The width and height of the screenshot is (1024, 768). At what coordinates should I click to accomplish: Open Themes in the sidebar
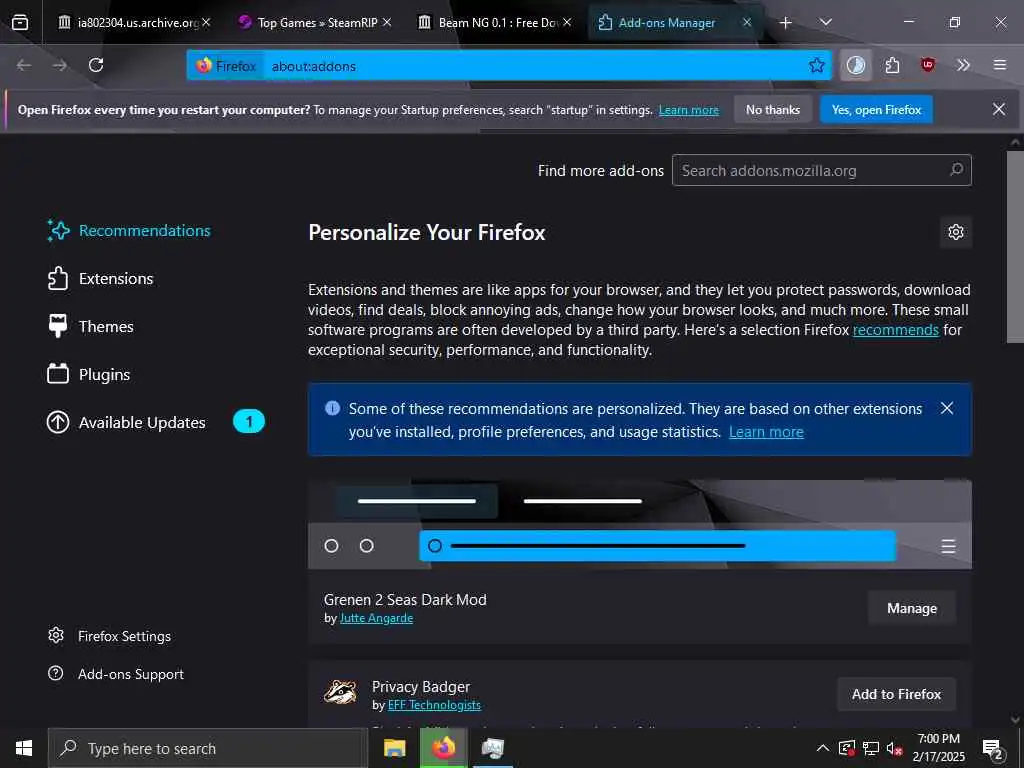(91, 327)
